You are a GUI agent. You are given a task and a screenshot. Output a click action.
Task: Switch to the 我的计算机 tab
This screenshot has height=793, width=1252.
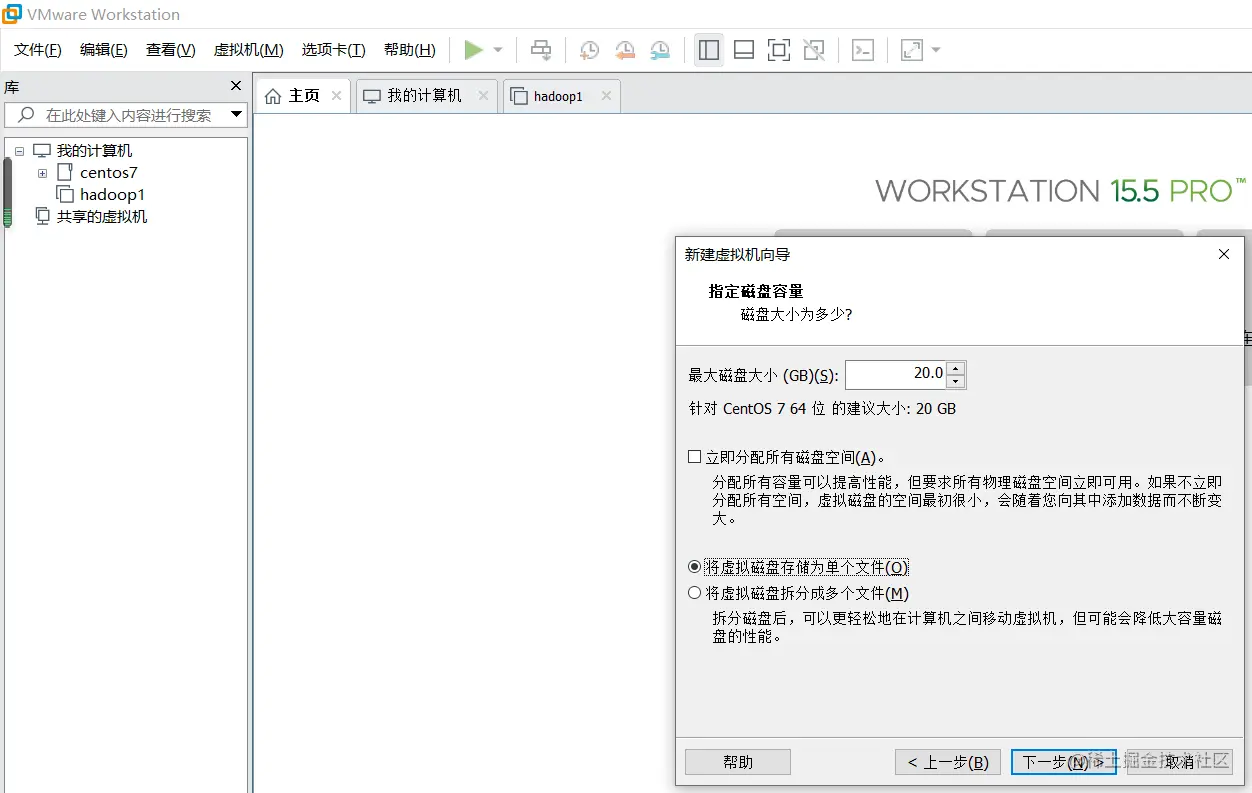(x=425, y=96)
